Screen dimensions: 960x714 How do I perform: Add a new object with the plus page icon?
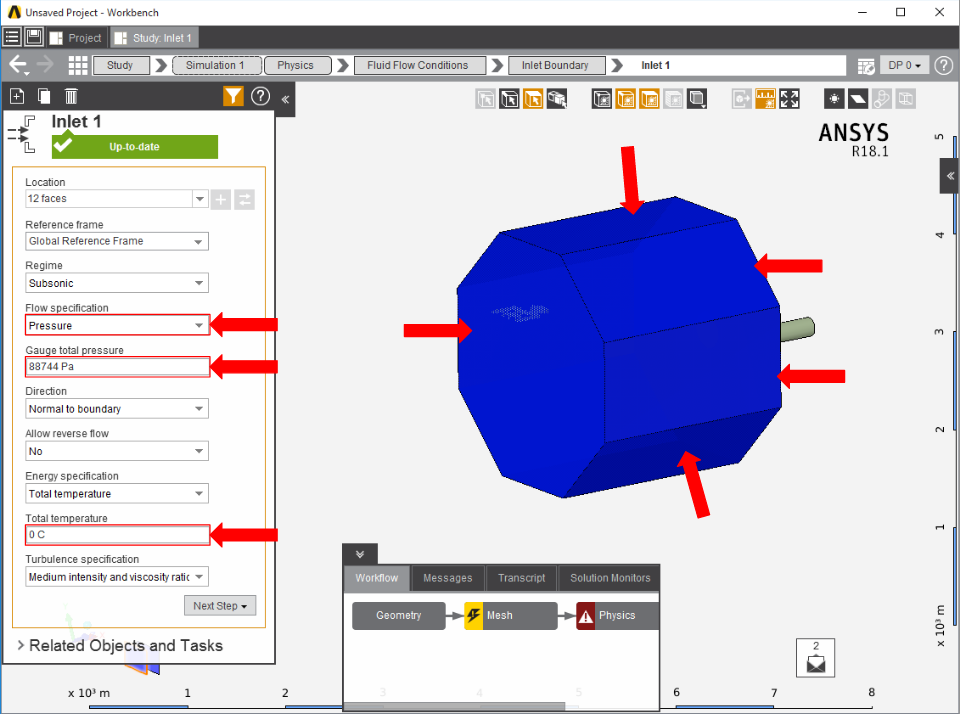click(17, 96)
